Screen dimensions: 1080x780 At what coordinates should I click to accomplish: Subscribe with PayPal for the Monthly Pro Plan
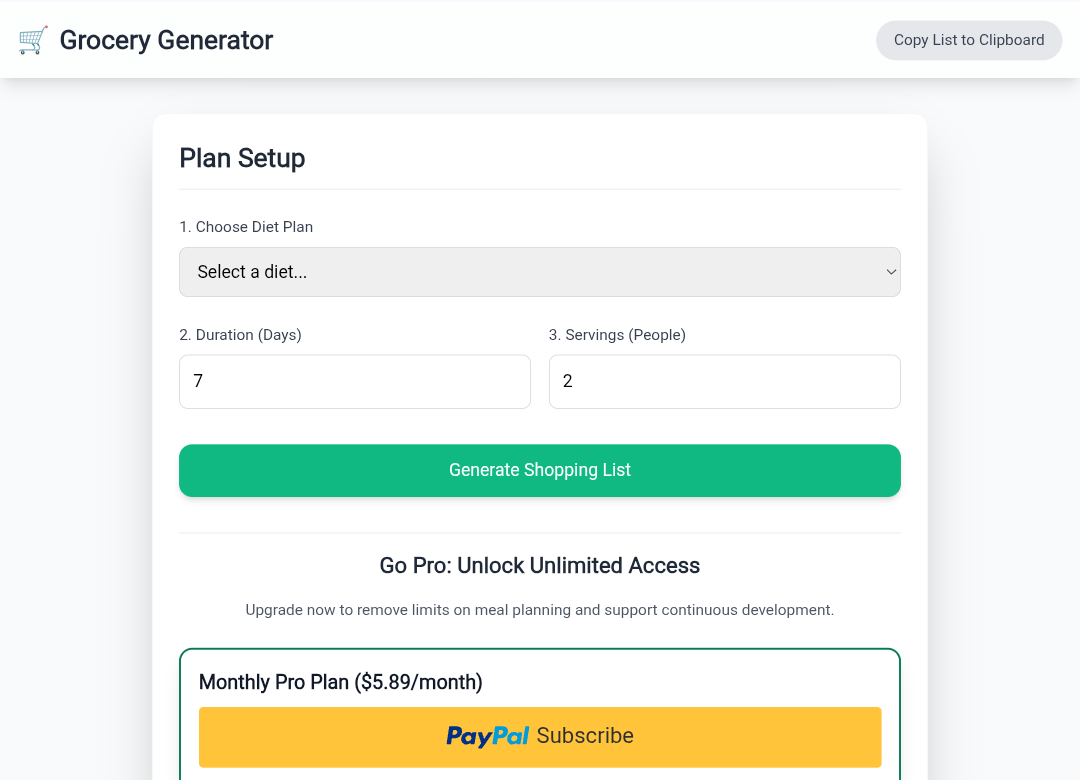tap(540, 736)
